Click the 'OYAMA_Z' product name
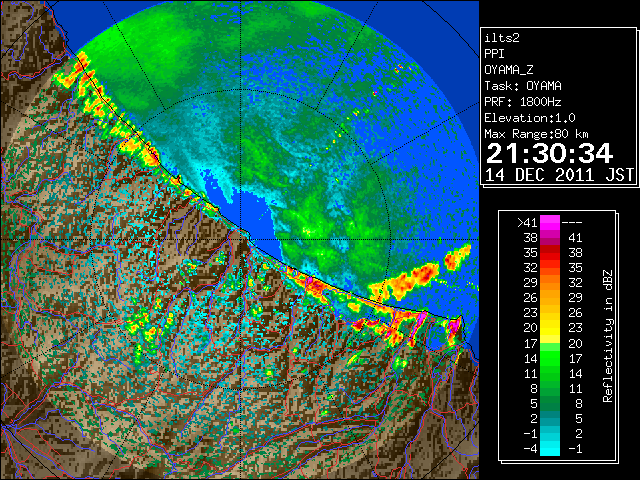Screen dimensions: 640x480 tap(509, 70)
